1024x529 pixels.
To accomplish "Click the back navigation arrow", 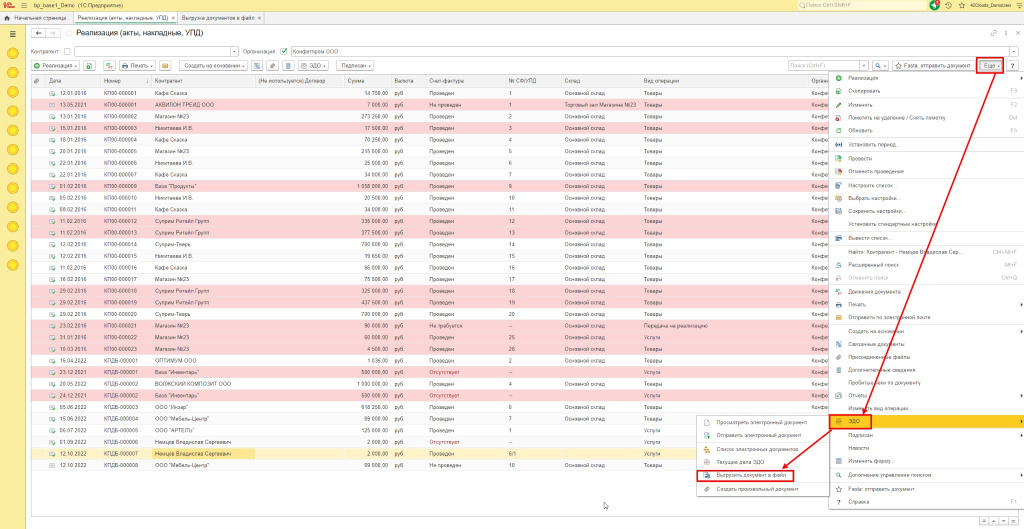I will pyautogui.click(x=38, y=34).
